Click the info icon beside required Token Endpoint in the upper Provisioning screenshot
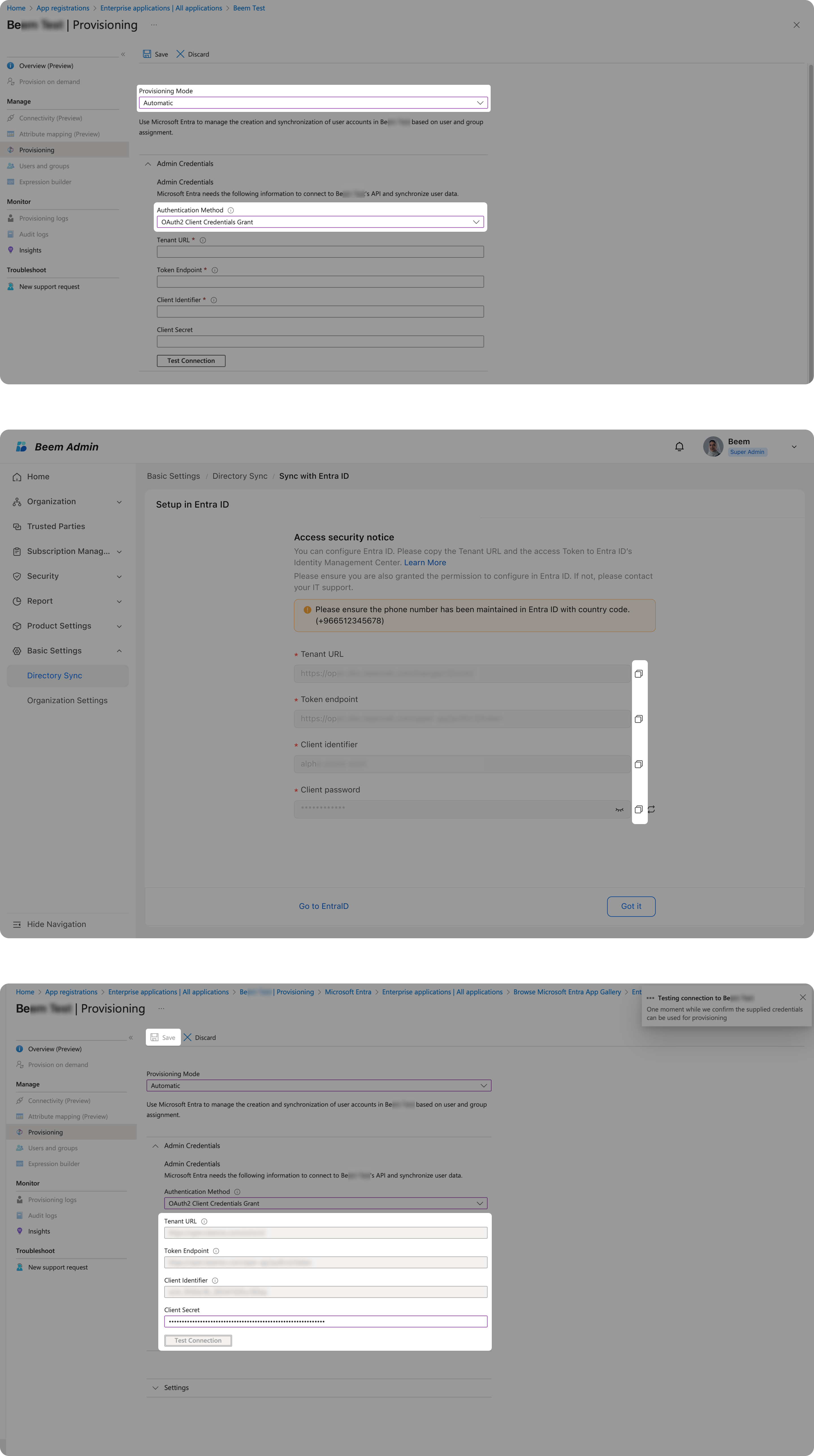Viewport: 814px width, 1456px height. (x=215, y=270)
